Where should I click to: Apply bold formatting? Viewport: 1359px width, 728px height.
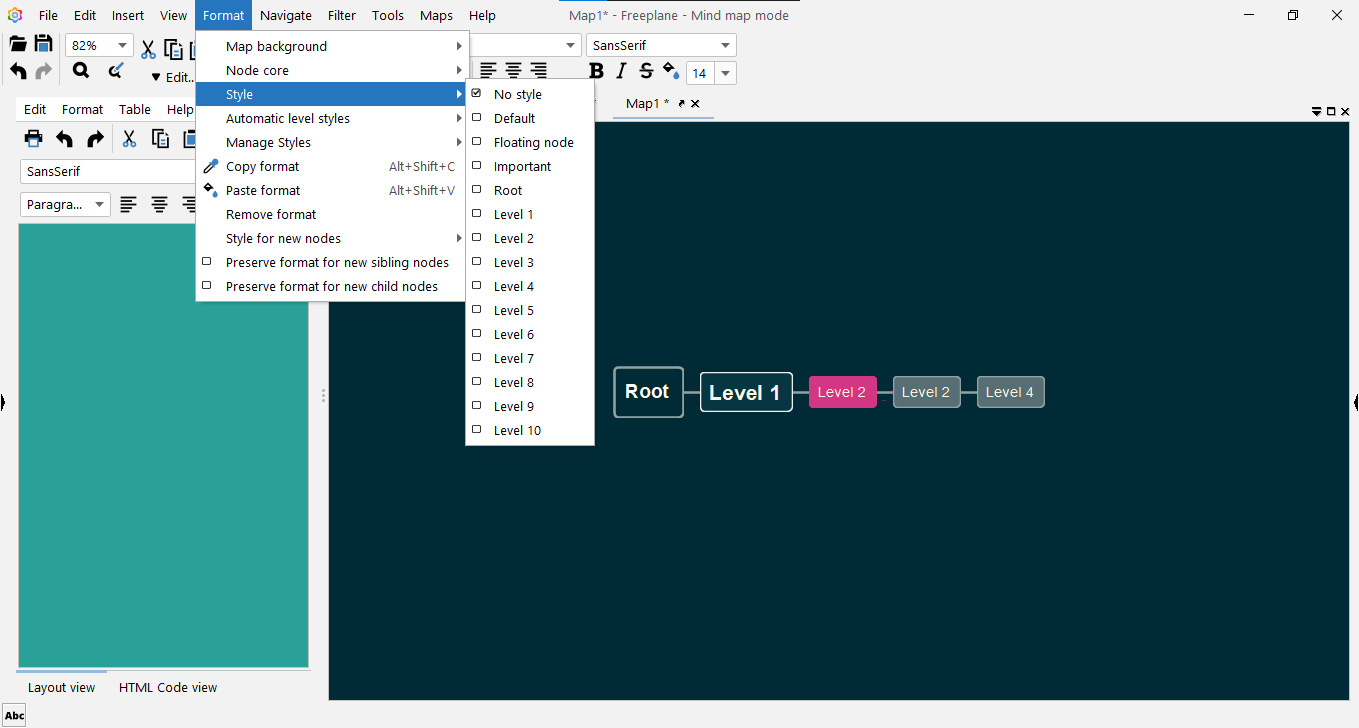click(x=596, y=70)
